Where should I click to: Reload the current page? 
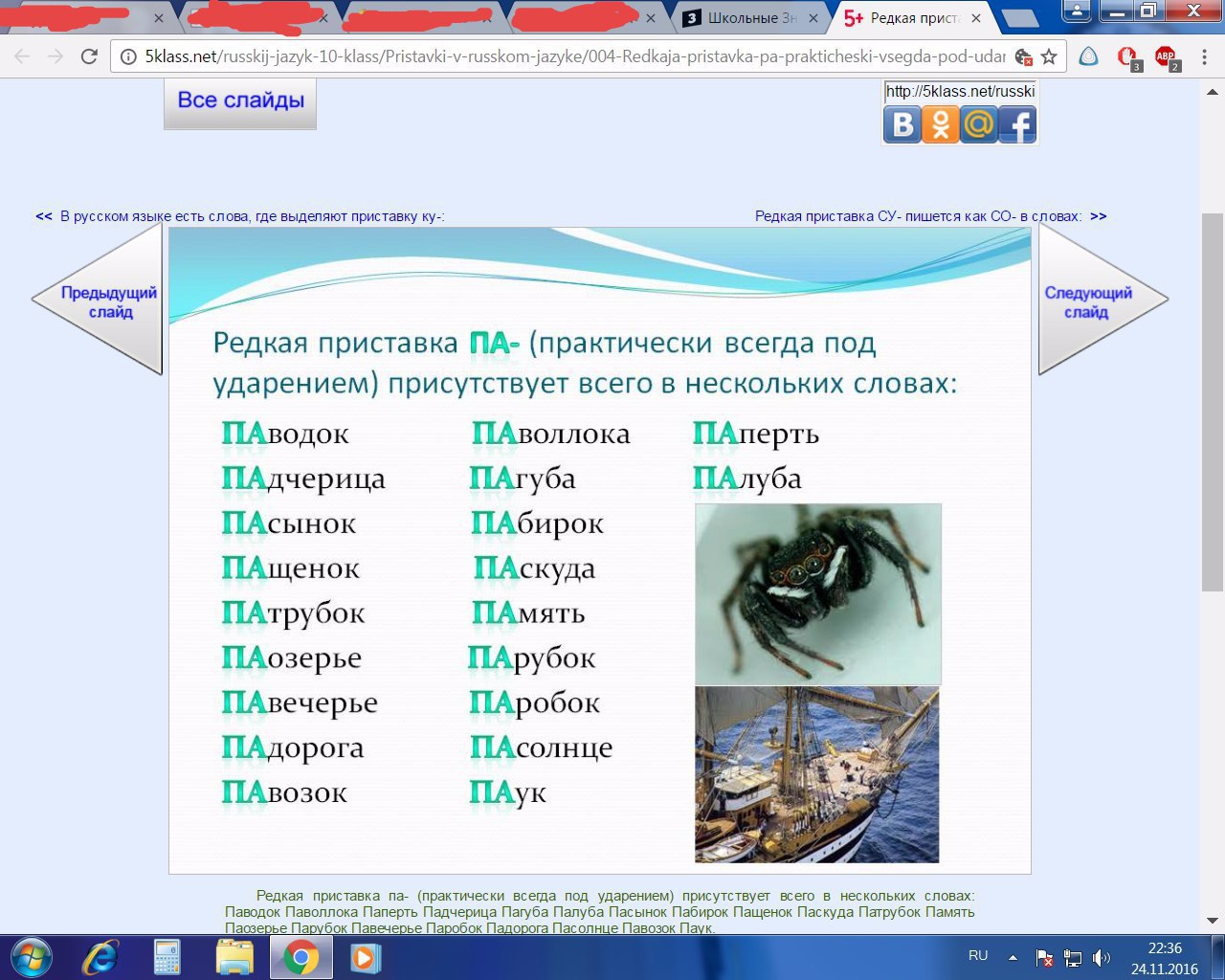(89, 56)
